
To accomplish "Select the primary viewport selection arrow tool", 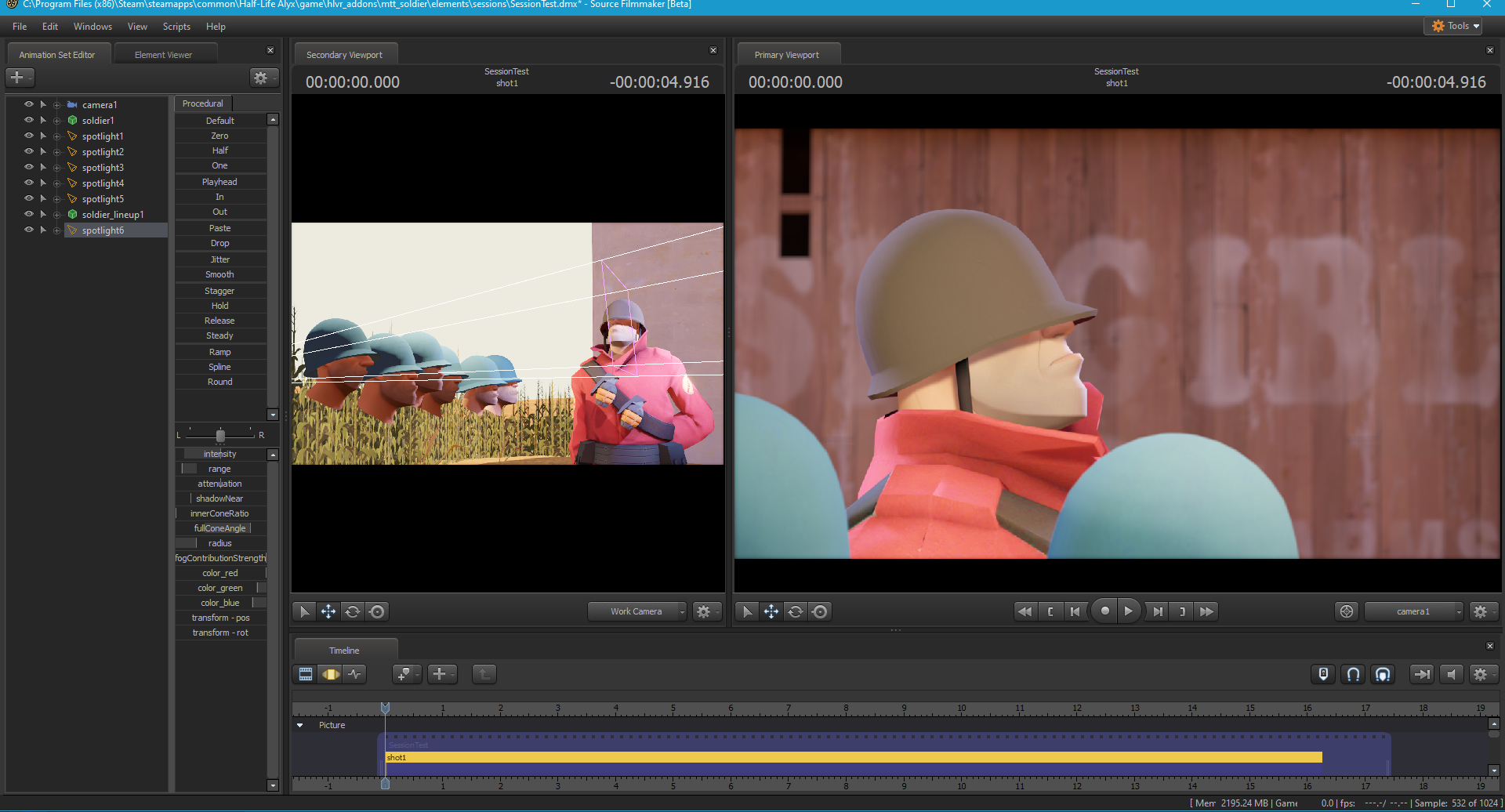I will click(x=747, y=611).
